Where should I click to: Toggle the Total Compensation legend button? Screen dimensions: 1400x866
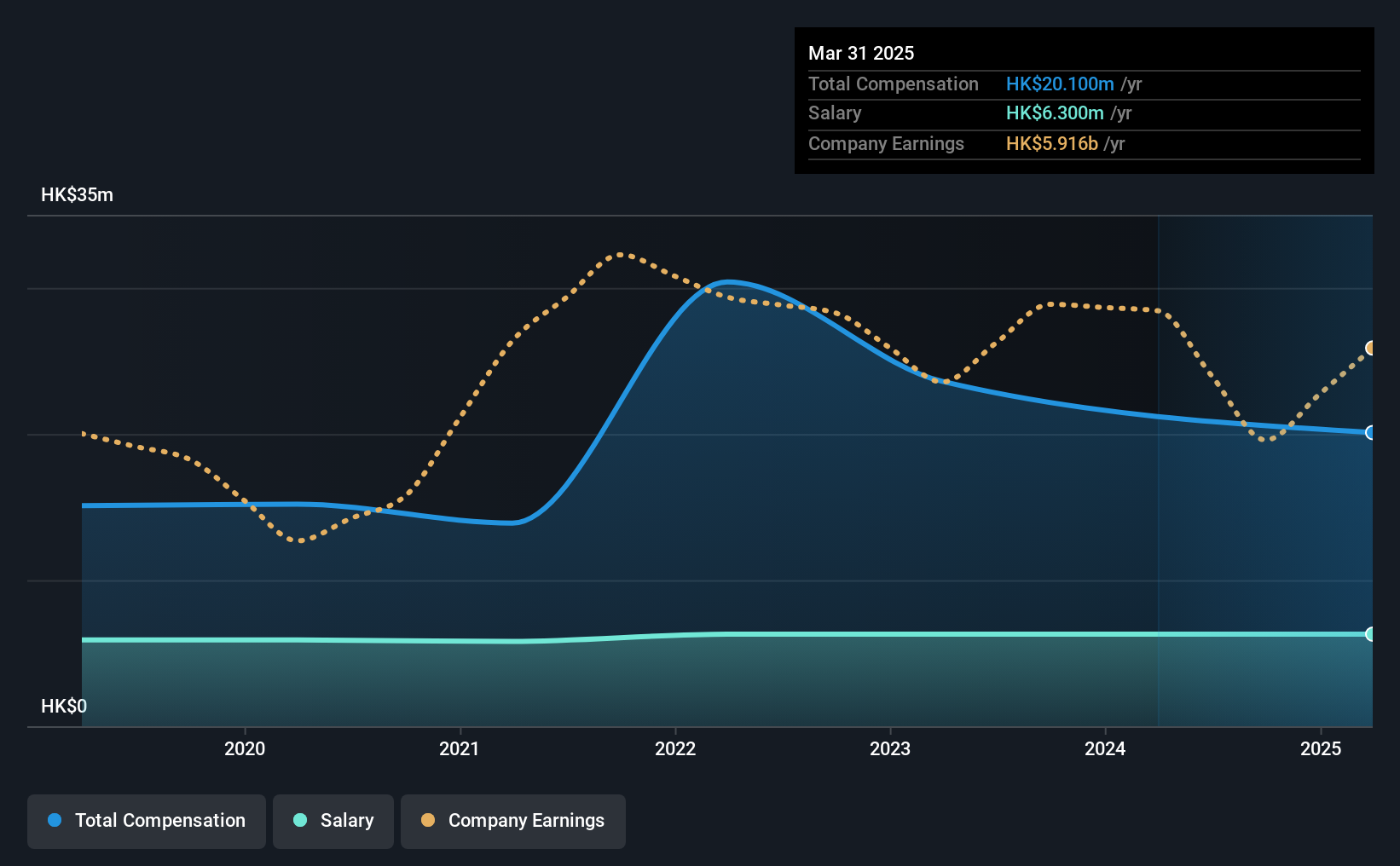146,821
